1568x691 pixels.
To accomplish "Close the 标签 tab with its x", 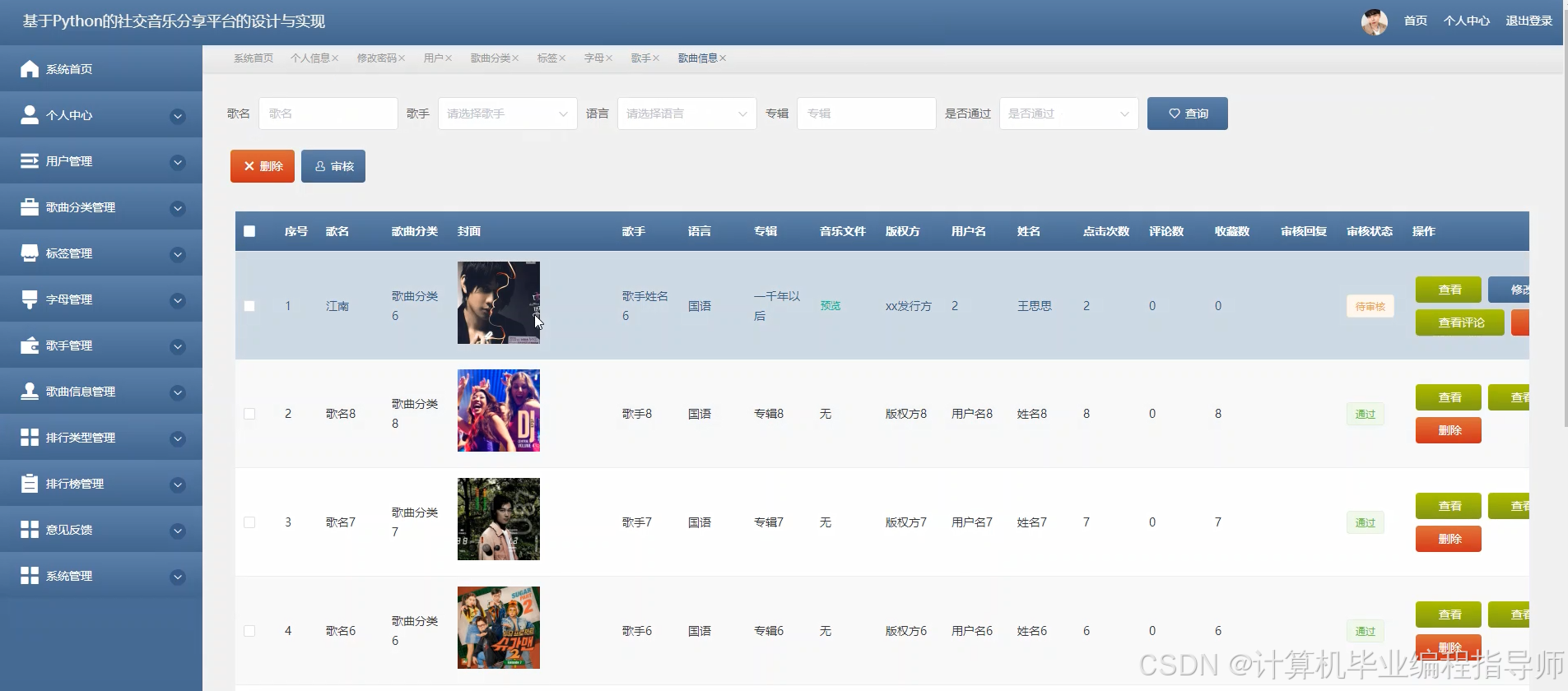I will [562, 58].
